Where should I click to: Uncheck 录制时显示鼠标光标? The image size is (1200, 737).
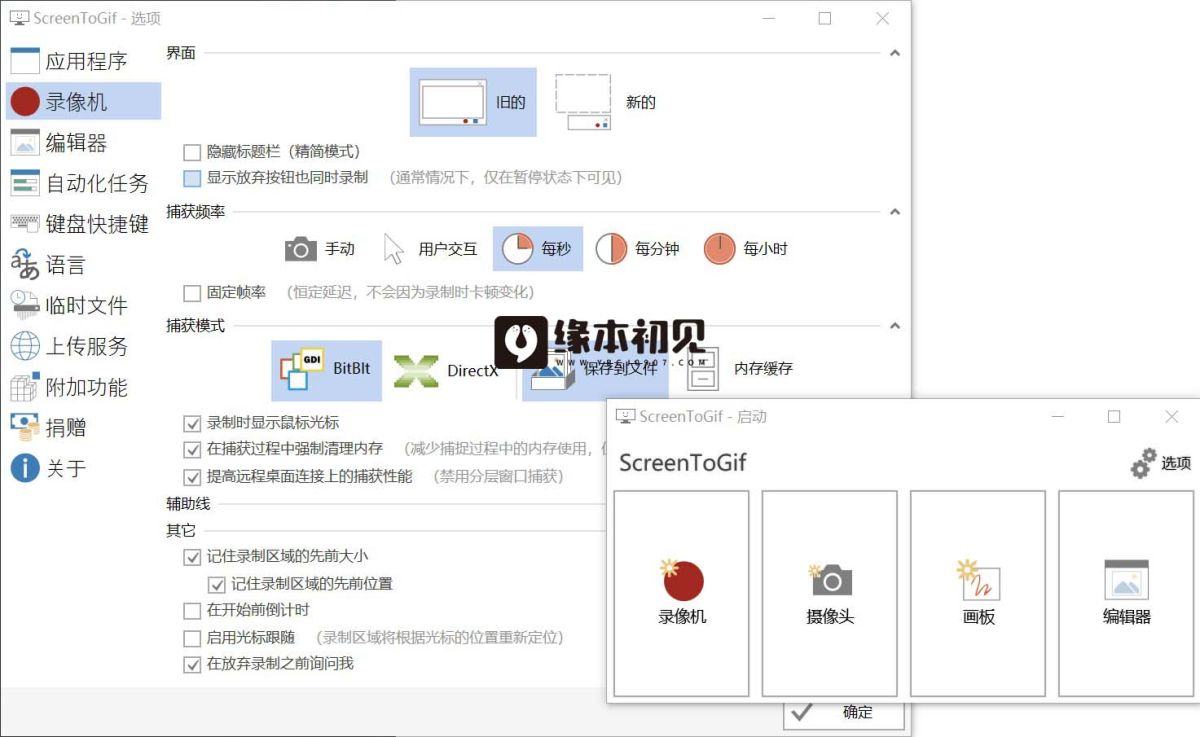click(x=192, y=423)
